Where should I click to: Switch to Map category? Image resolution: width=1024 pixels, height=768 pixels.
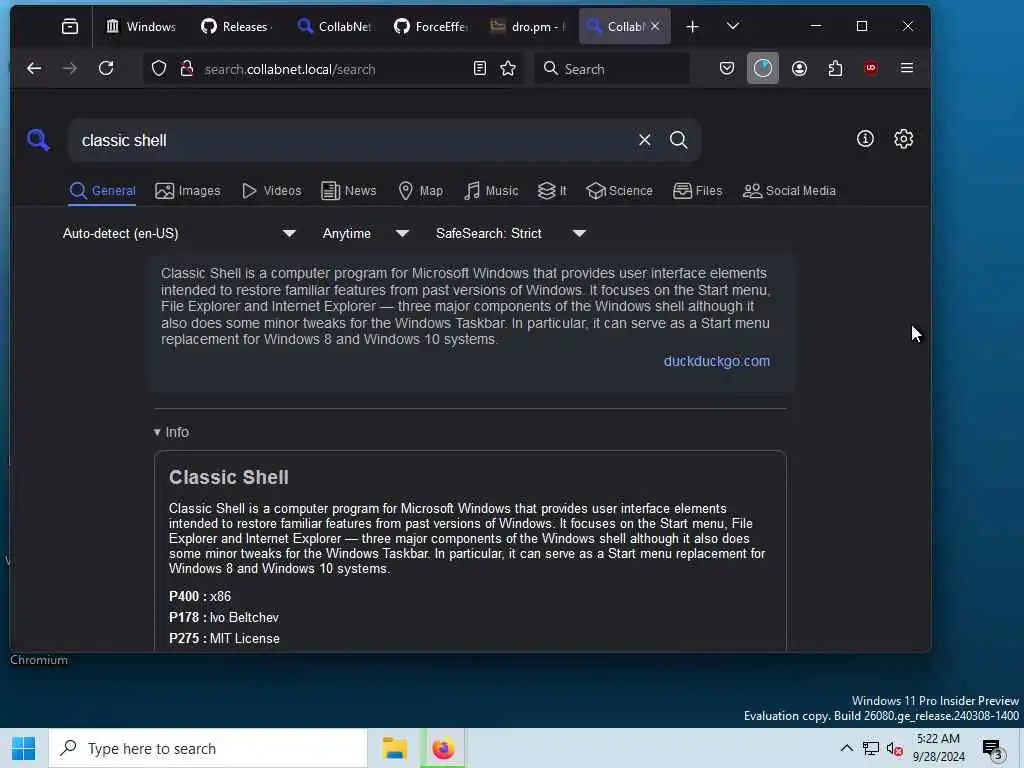(x=420, y=191)
